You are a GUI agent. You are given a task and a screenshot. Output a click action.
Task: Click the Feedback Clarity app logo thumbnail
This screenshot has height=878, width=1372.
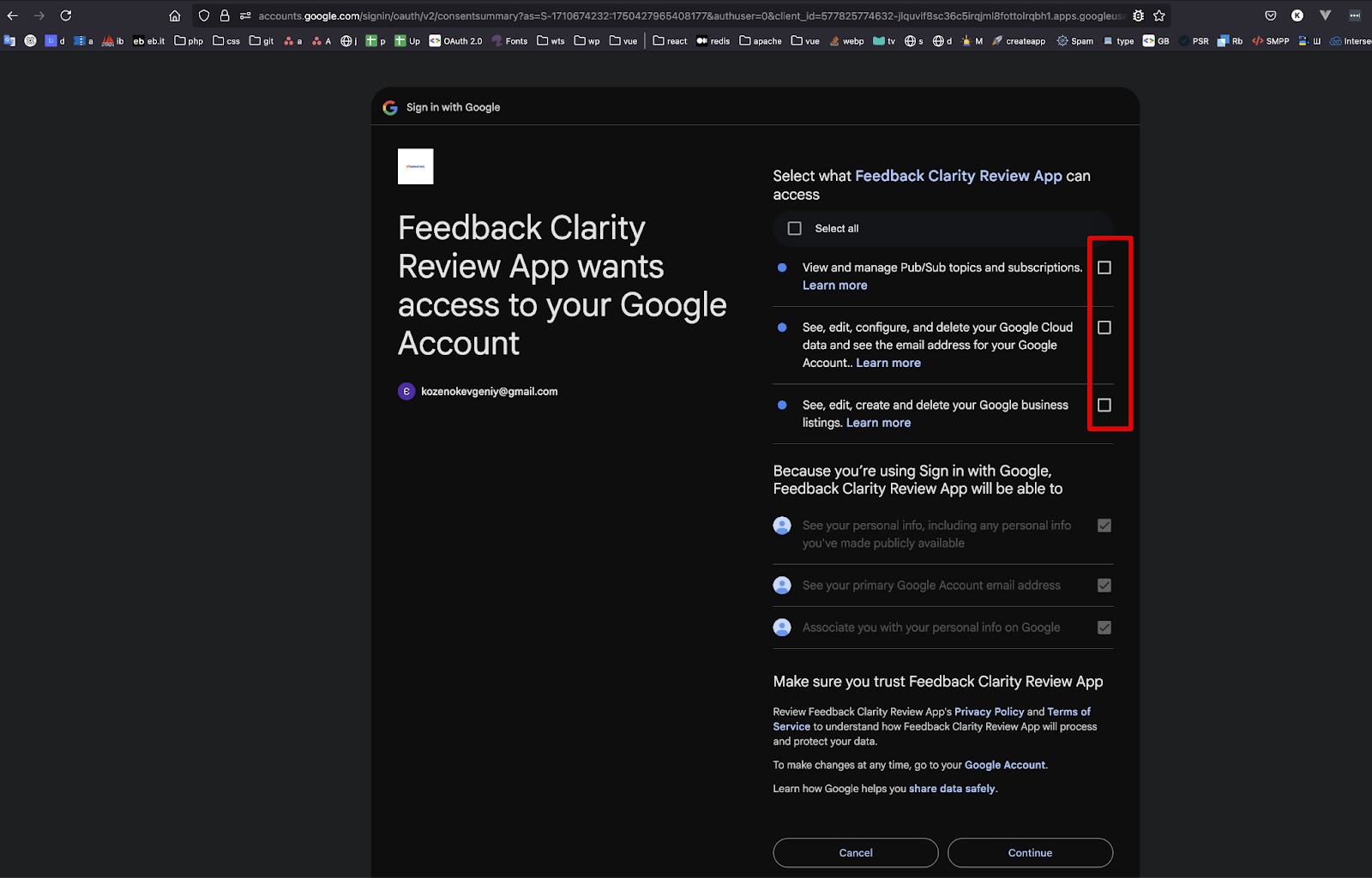click(x=416, y=166)
